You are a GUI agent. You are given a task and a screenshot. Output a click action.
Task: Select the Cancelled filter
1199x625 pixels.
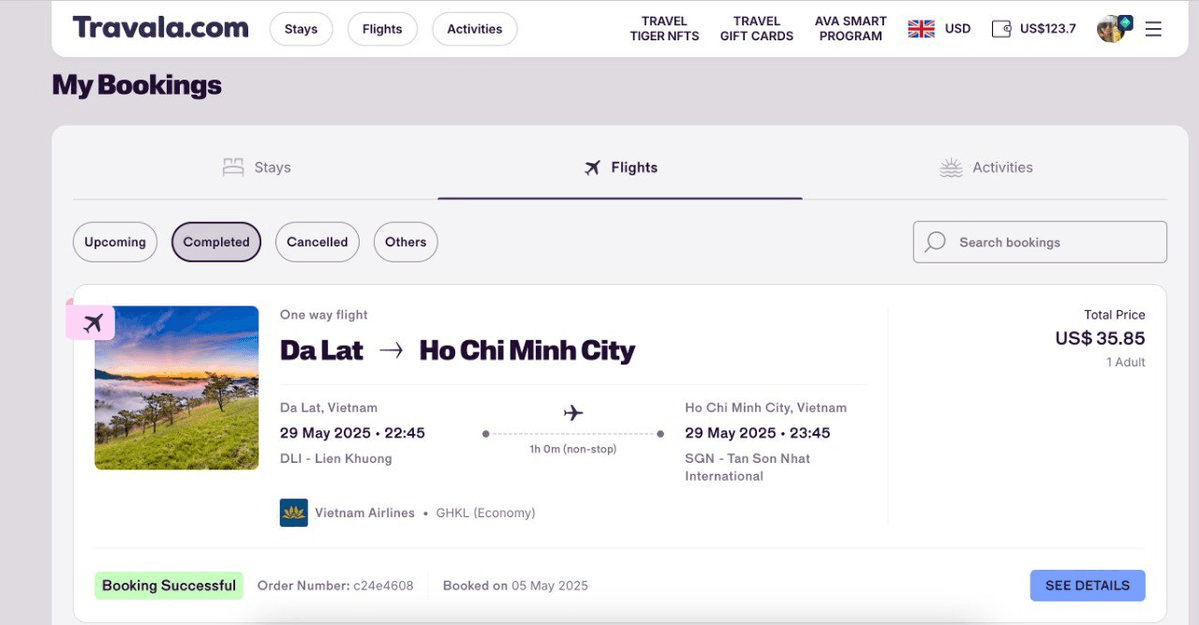click(x=317, y=242)
